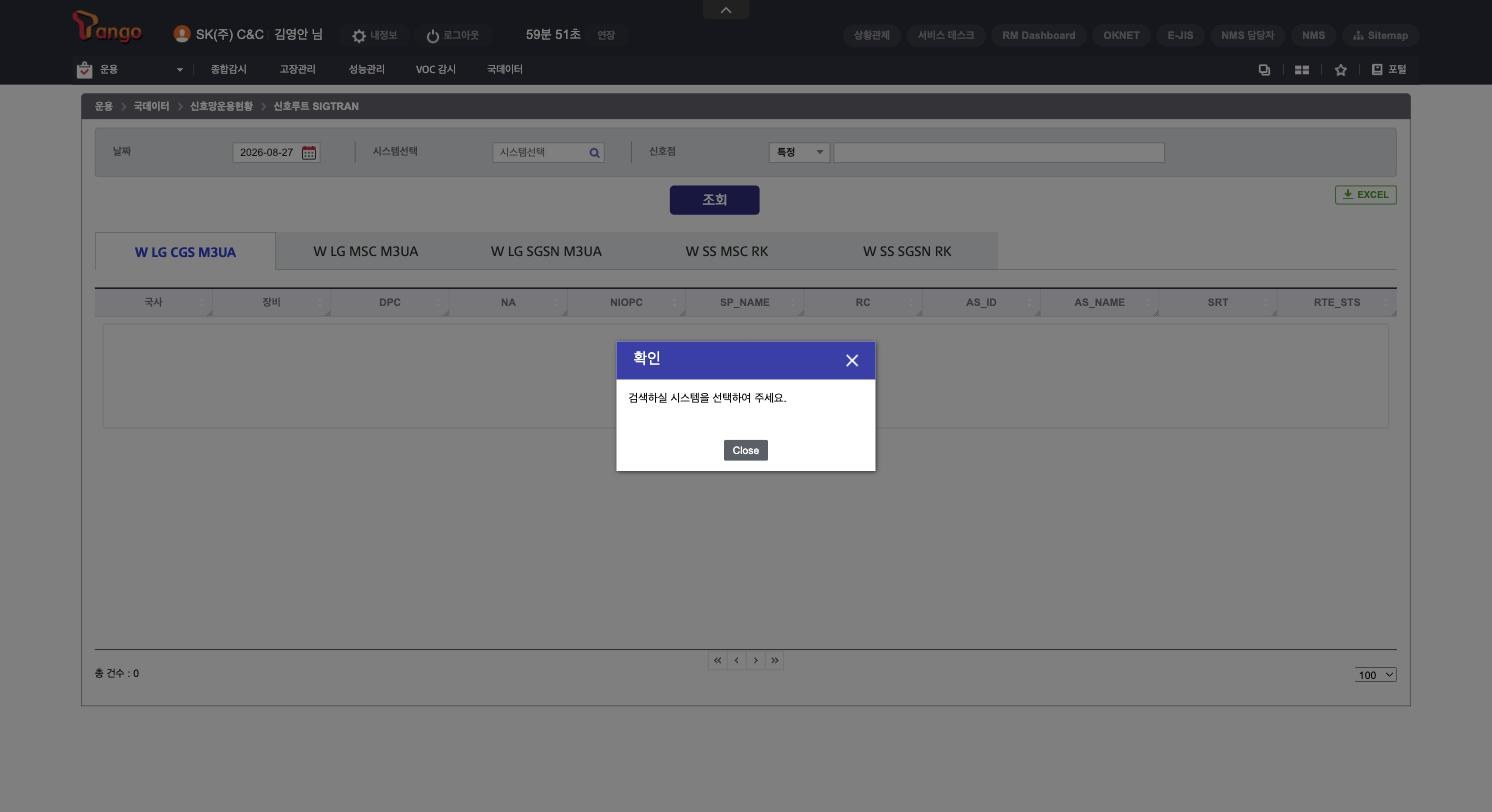Open 서비스 데스크 link
Viewport: 1492px width, 812px height.
click(946, 35)
